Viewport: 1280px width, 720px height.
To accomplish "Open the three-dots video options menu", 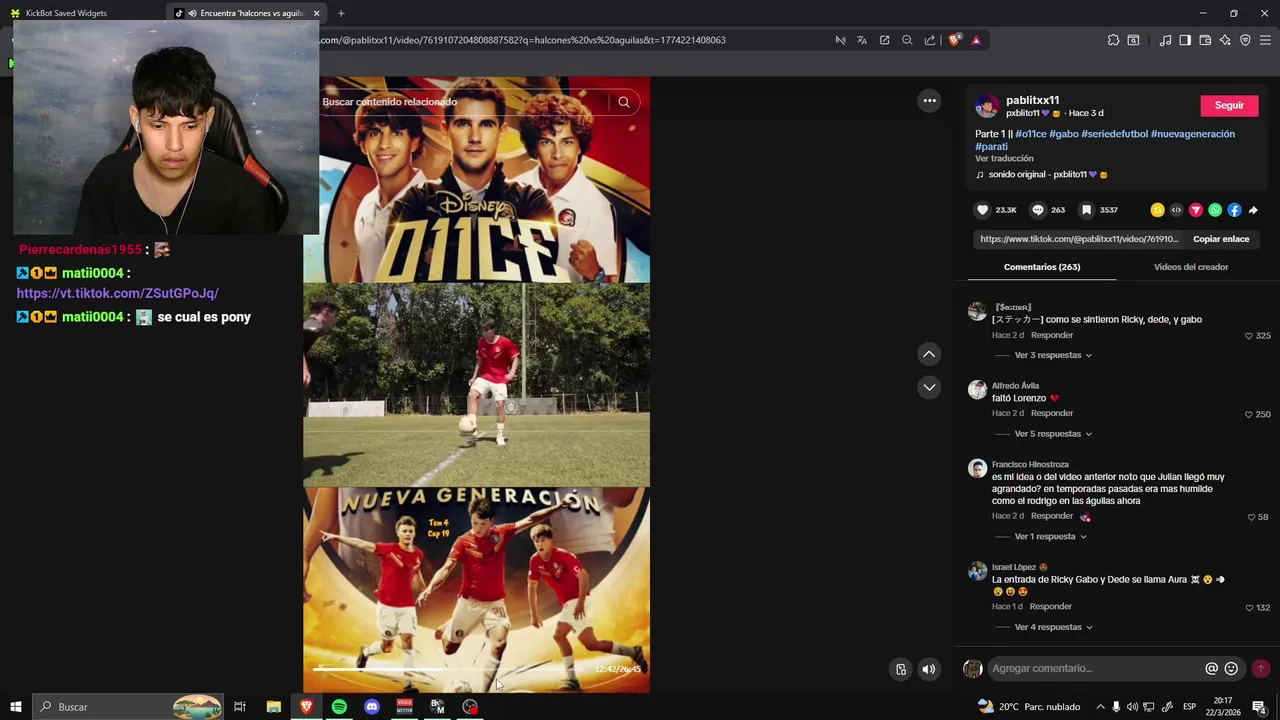I will coord(929,100).
